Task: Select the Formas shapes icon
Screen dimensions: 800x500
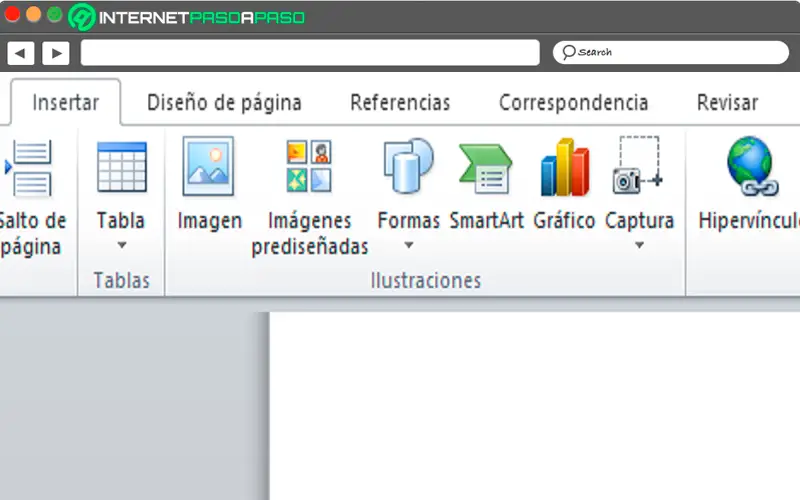Action: 408,166
